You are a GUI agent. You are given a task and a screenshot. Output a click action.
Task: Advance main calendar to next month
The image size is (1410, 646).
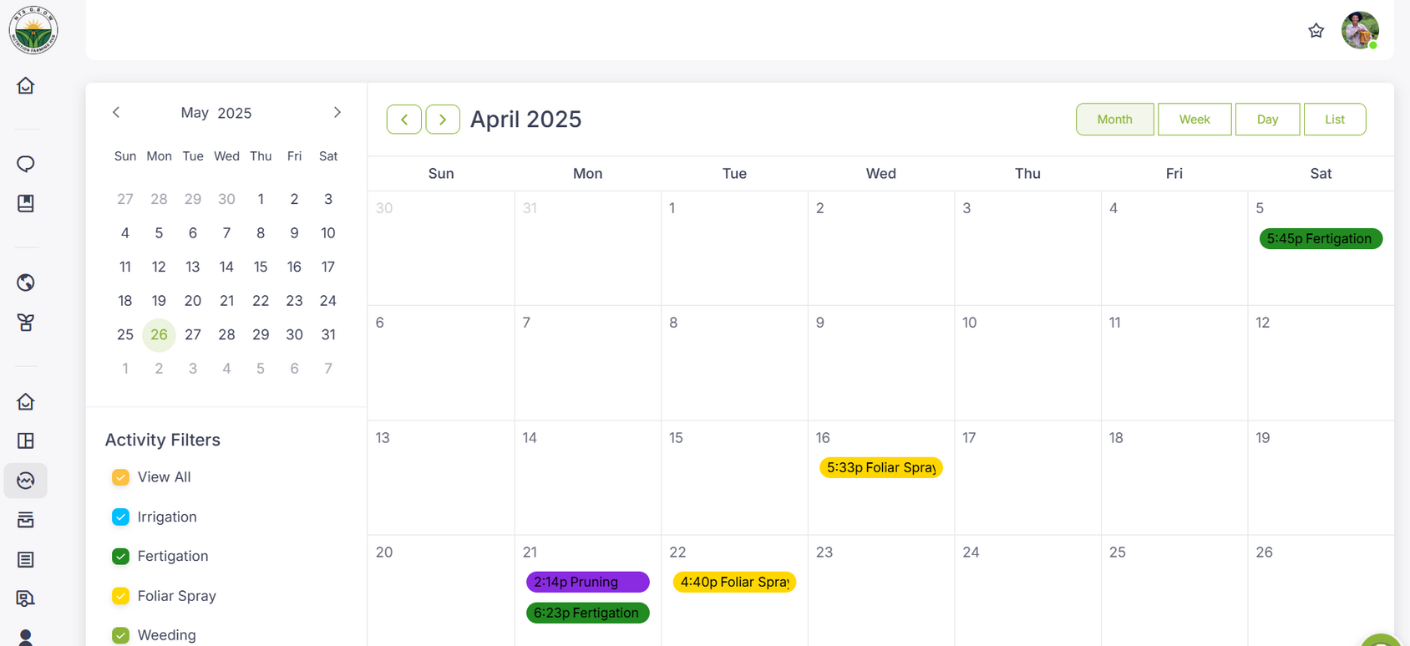pos(443,119)
